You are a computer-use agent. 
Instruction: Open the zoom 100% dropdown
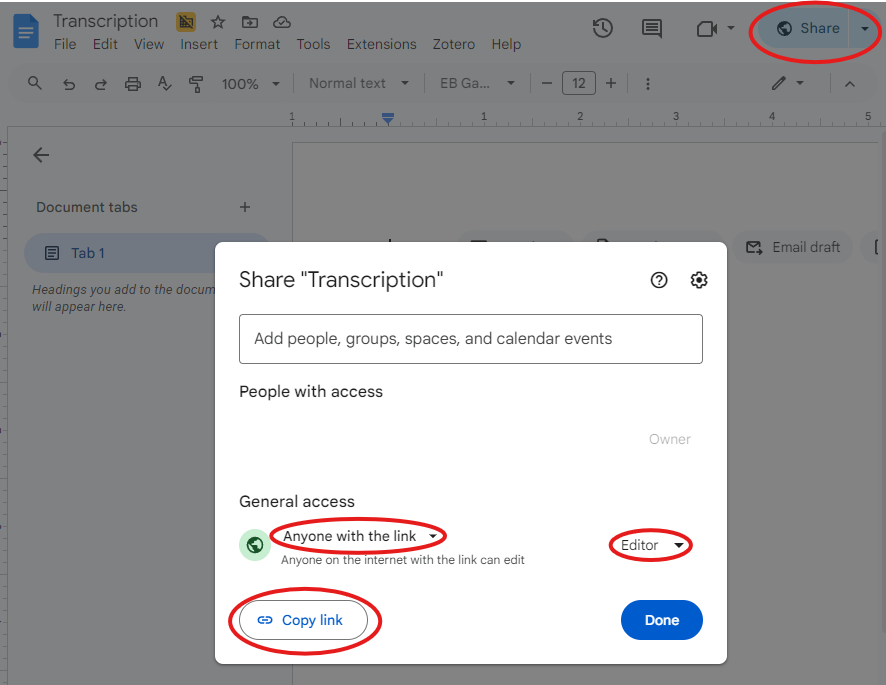pyautogui.click(x=248, y=84)
